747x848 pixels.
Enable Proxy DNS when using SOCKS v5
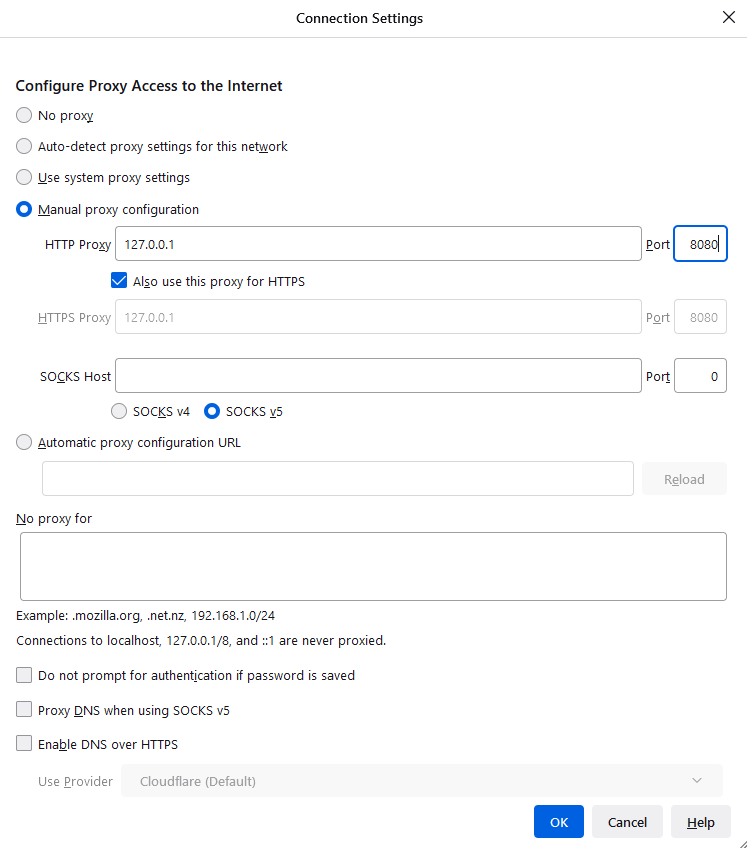tap(24, 710)
